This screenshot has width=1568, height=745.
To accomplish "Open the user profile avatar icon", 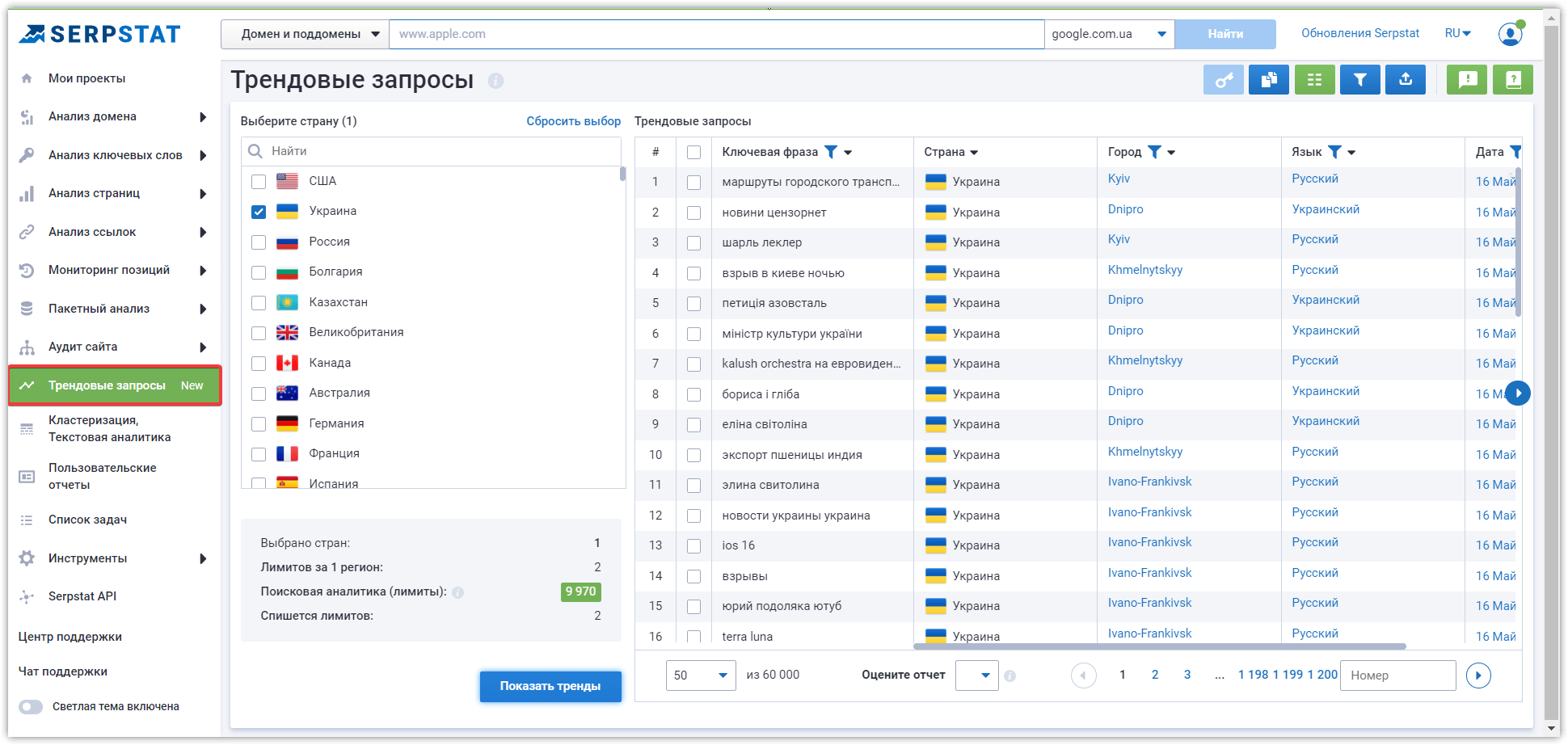I will 1510,34.
